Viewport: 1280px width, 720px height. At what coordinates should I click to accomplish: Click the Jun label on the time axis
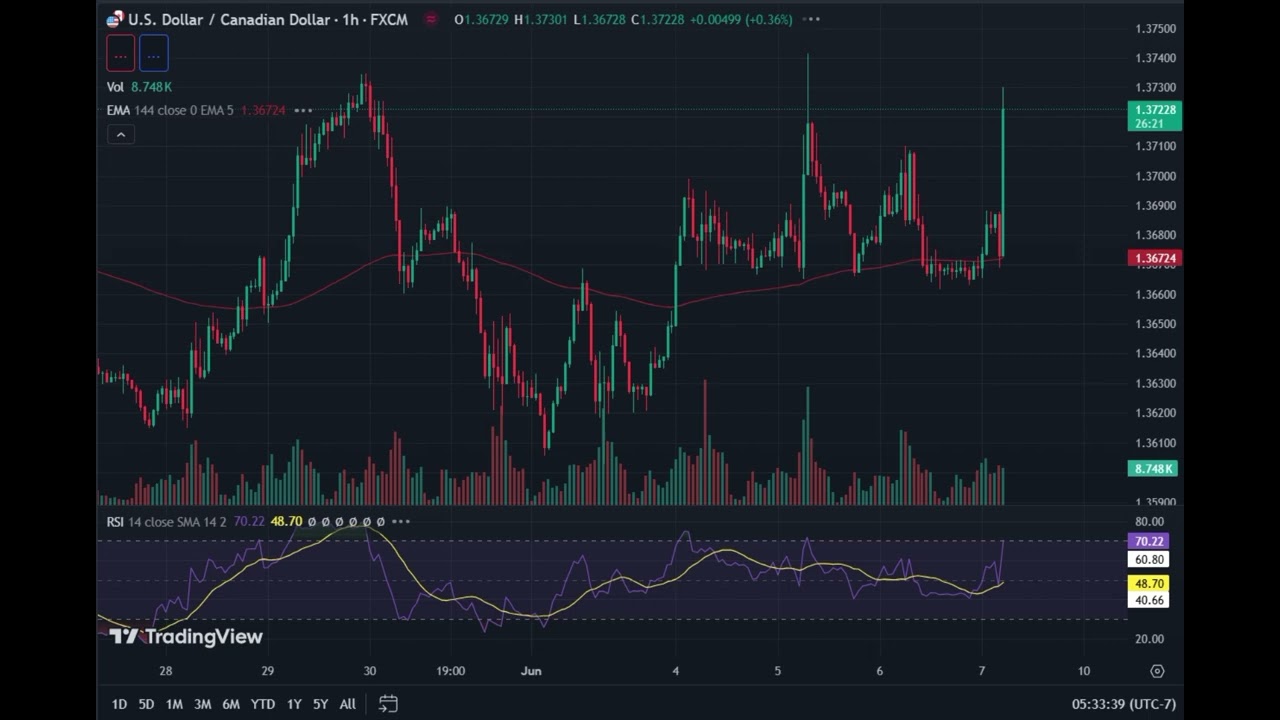click(531, 671)
